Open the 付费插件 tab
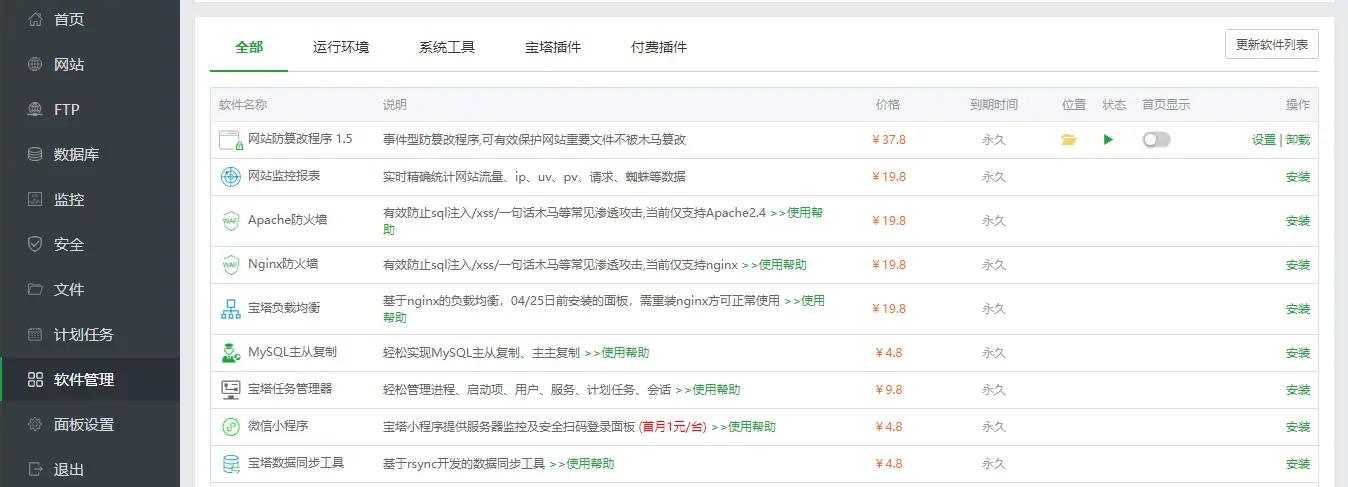The image size is (1348, 487). [x=658, y=47]
